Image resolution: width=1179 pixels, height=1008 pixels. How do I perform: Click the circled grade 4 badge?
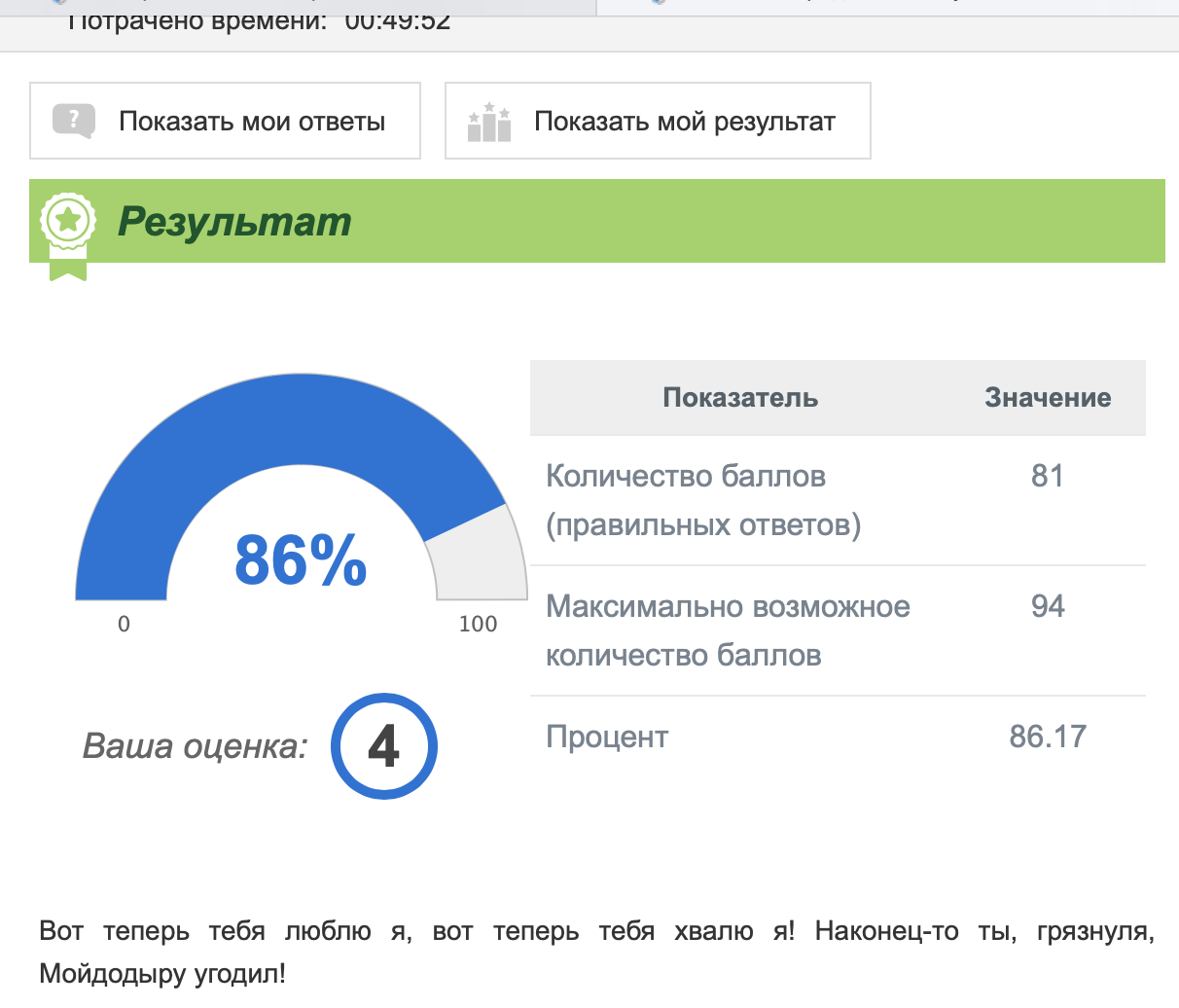384,746
